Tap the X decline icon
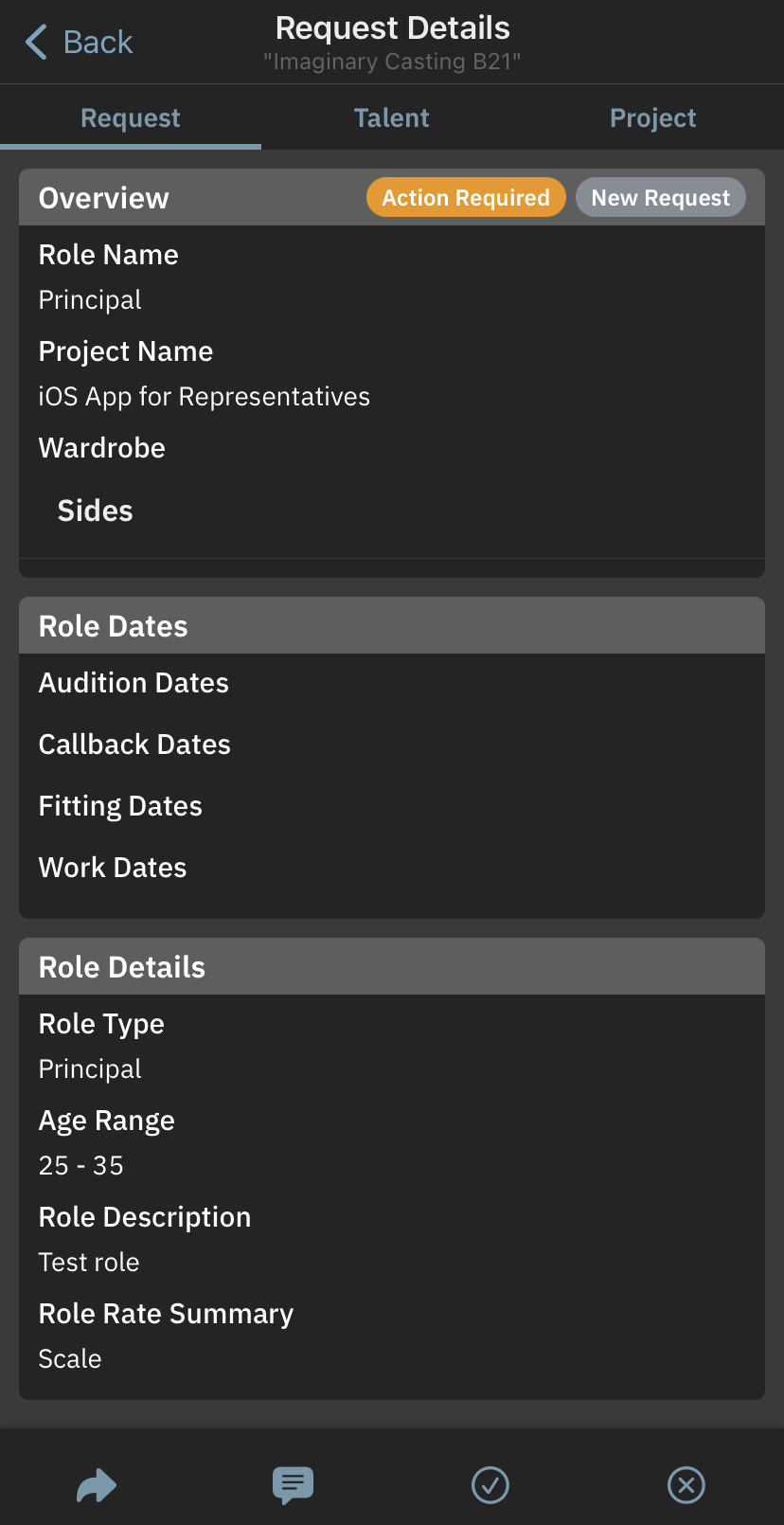Screen dimensions: 784x1525 click(x=686, y=1484)
